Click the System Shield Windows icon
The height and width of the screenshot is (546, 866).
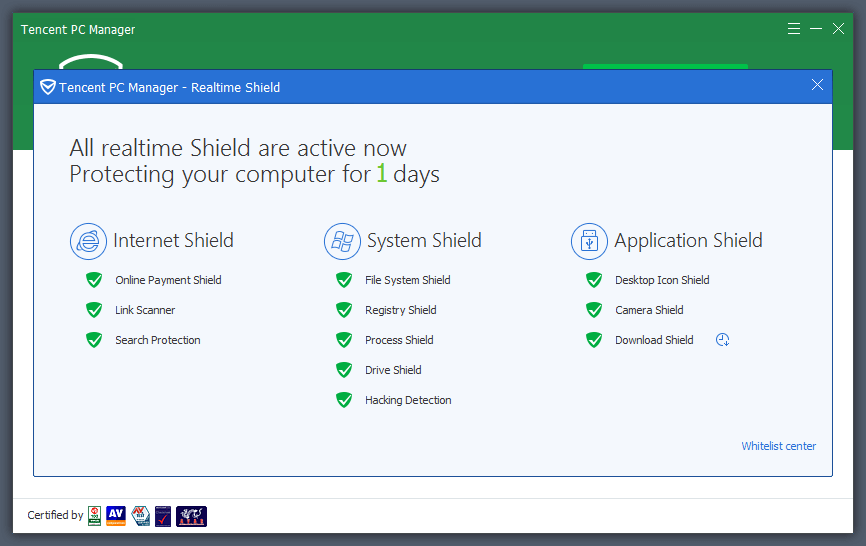tap(342, 241)
